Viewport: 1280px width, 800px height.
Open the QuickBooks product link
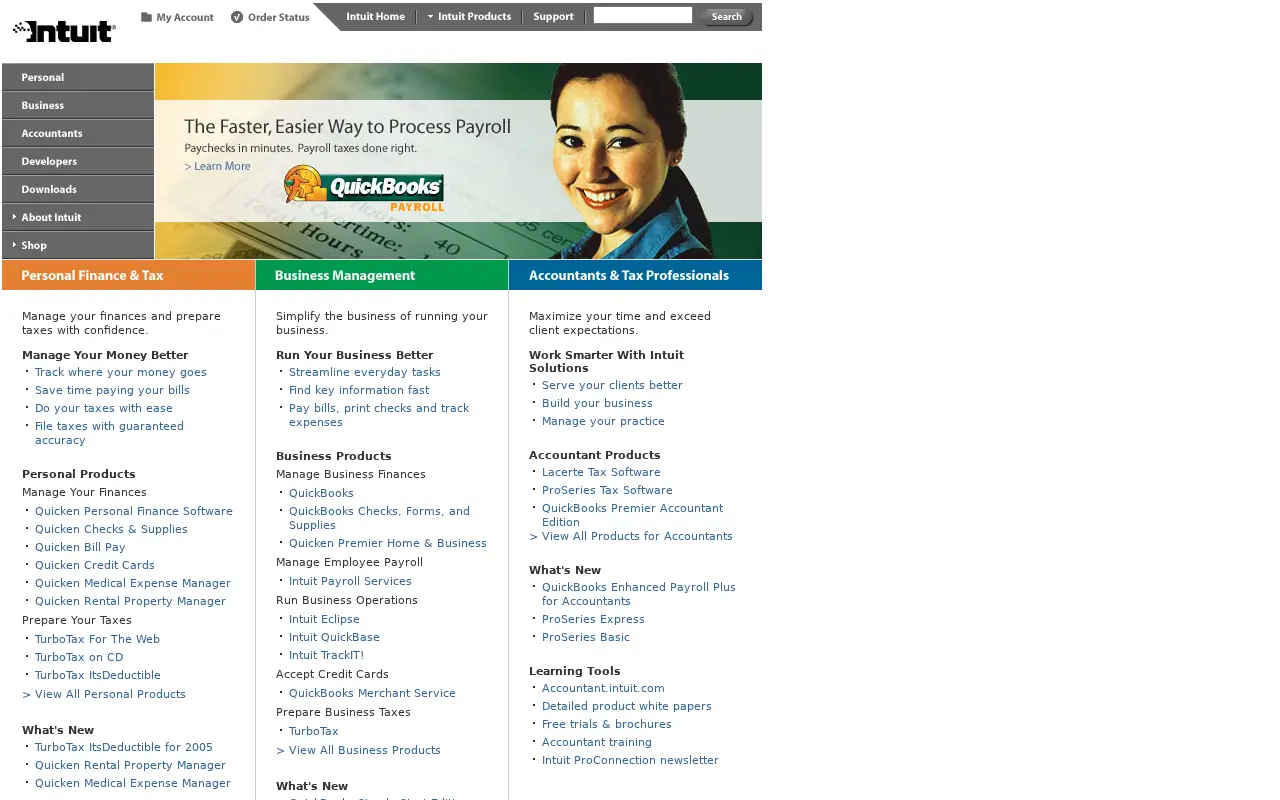[321, 493]
